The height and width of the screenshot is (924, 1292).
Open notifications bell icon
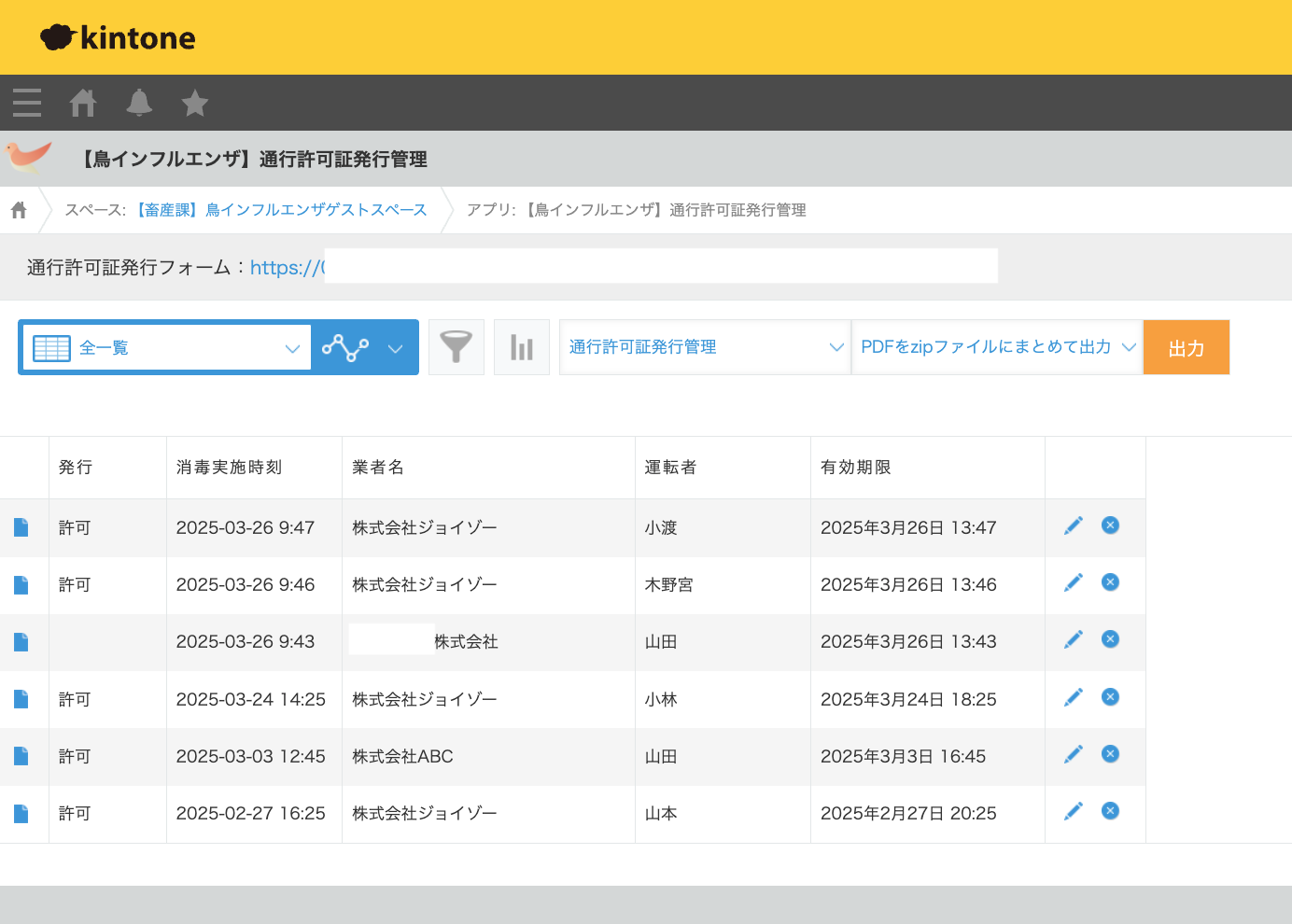click(x=139, y=103)
